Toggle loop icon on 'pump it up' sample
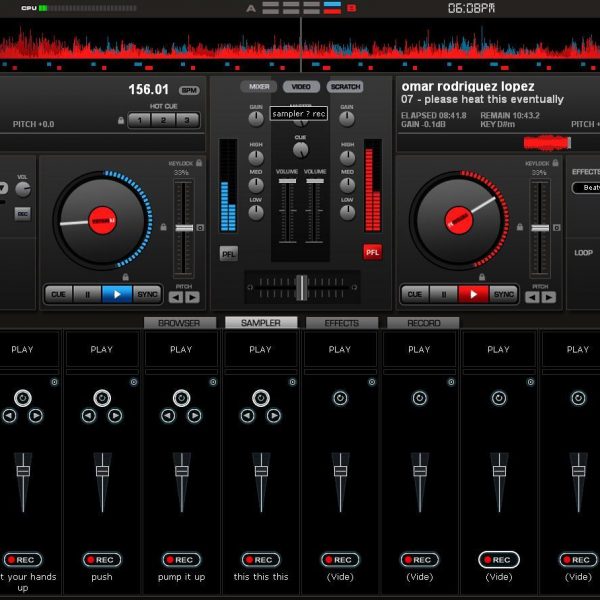This screenshot has width=600, height=600. 181,398
